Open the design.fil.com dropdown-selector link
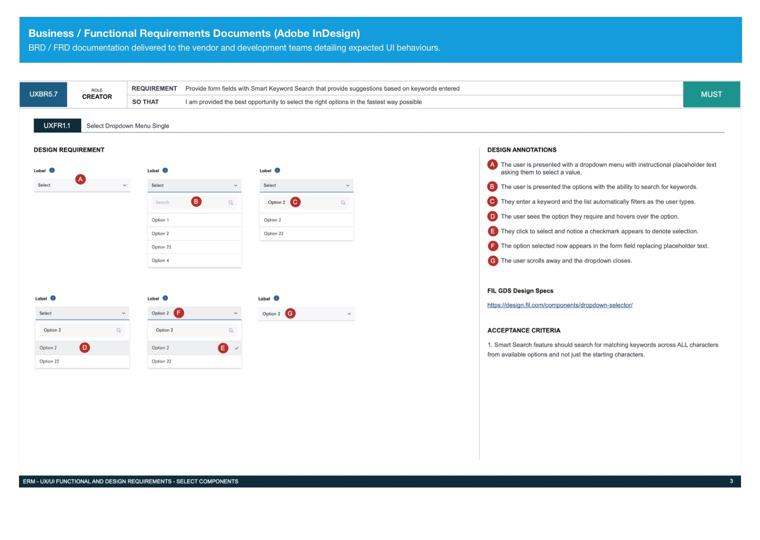Image resolution: width=760 pixels, height=540 pixels. click(x=560, y=305)
